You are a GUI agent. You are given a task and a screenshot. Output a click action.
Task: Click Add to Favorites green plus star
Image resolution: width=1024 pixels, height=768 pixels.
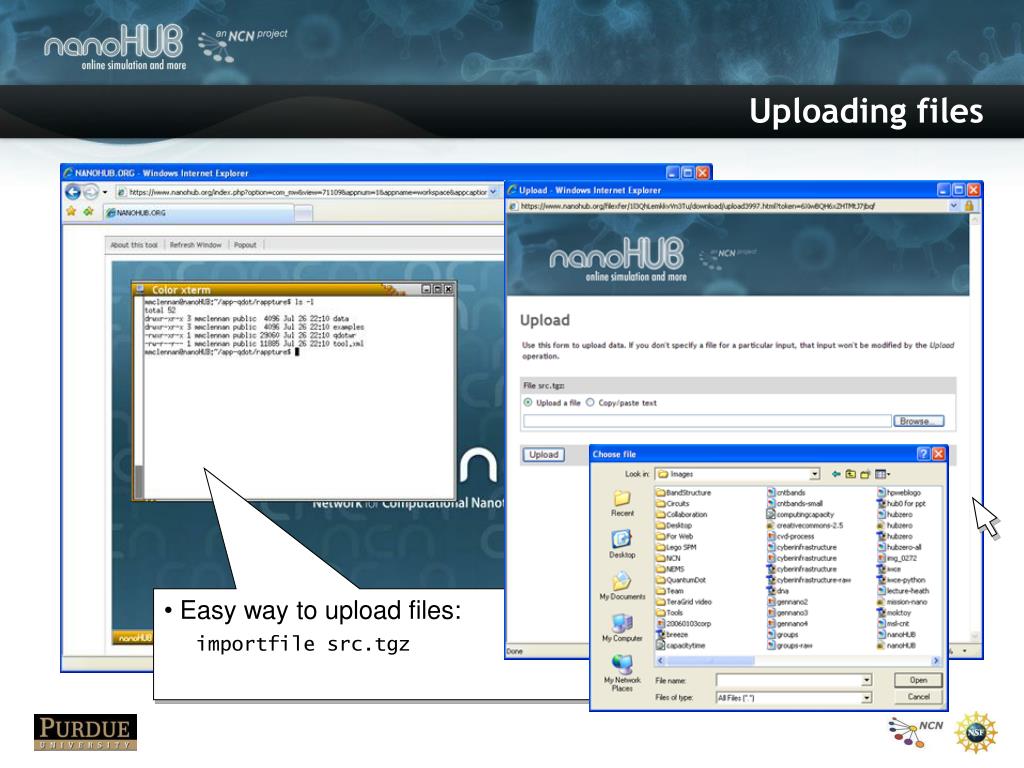(x=88, y=212)
